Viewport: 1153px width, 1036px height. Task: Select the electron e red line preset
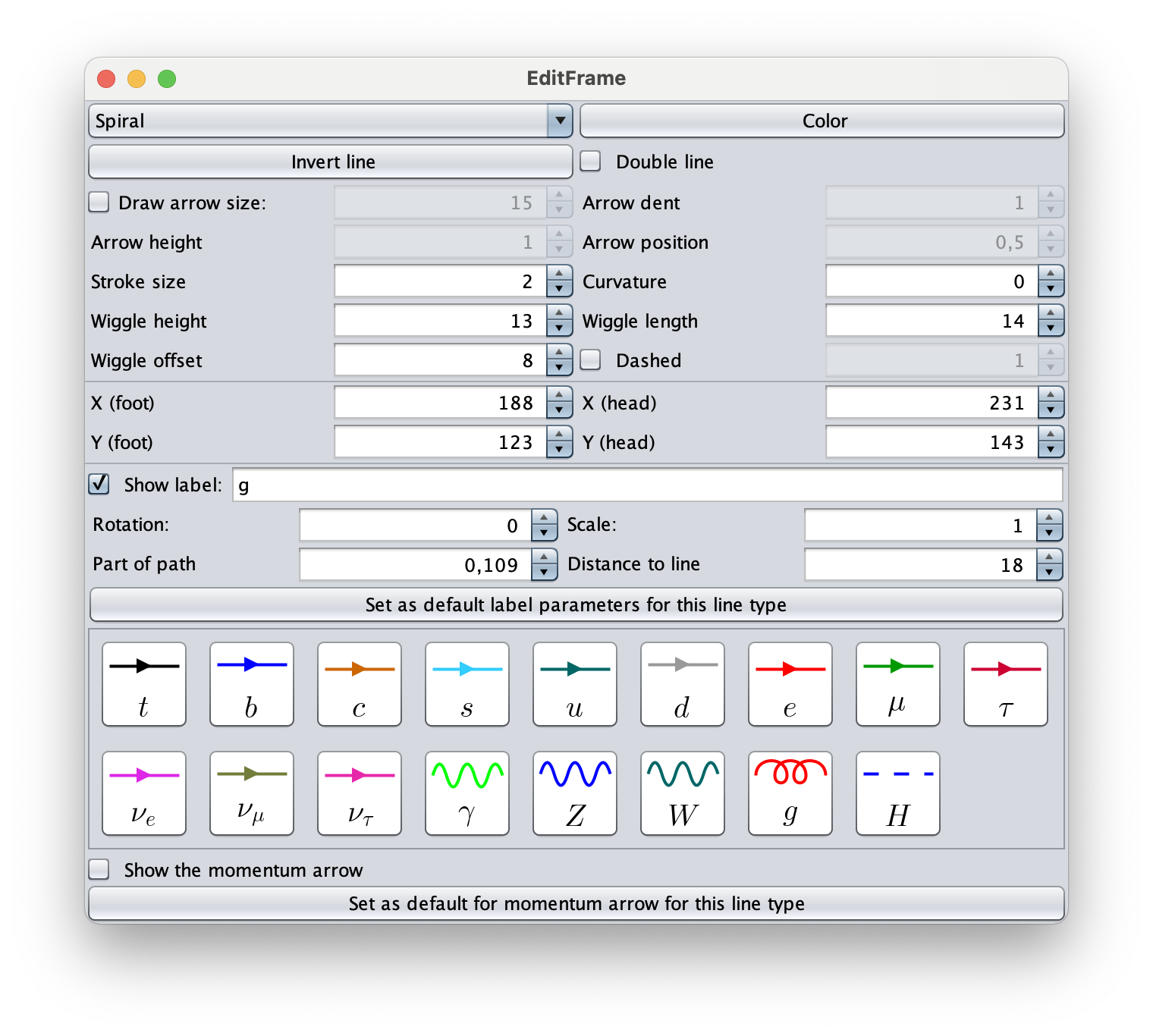coord(790,684)
